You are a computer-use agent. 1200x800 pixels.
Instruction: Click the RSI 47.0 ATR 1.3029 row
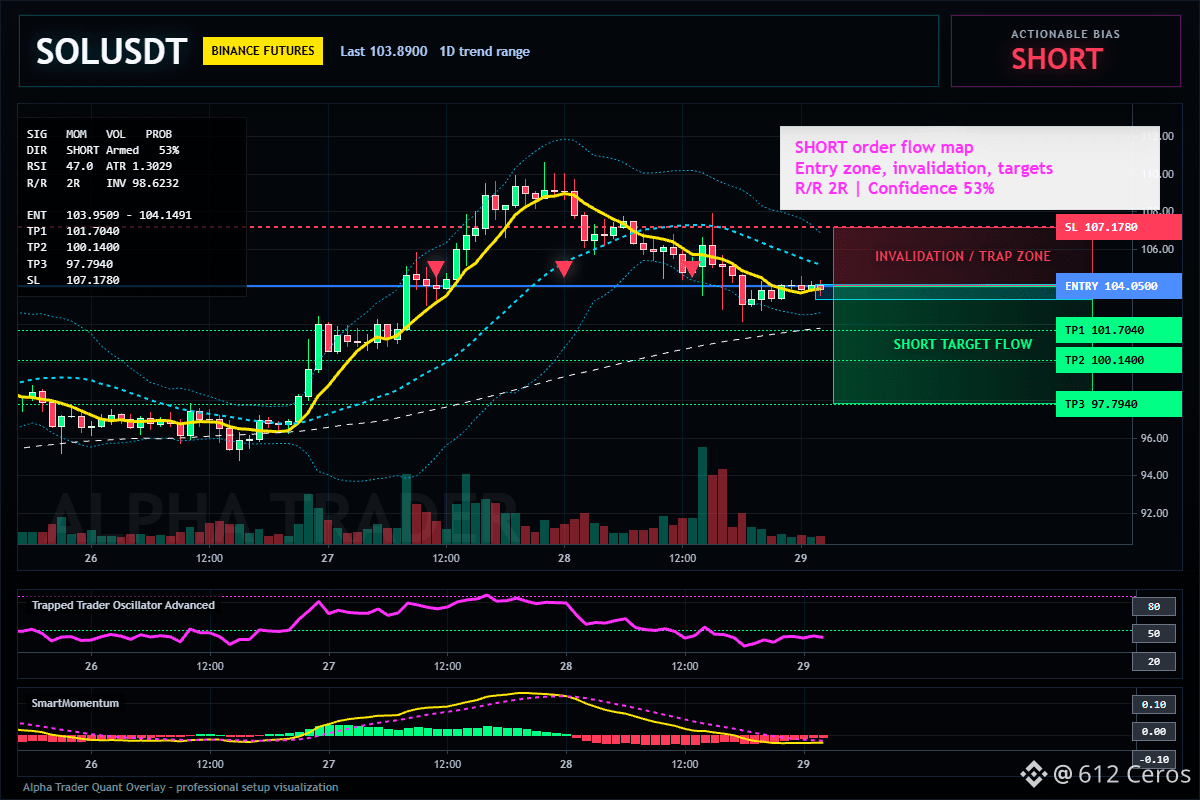pos(99,166)
